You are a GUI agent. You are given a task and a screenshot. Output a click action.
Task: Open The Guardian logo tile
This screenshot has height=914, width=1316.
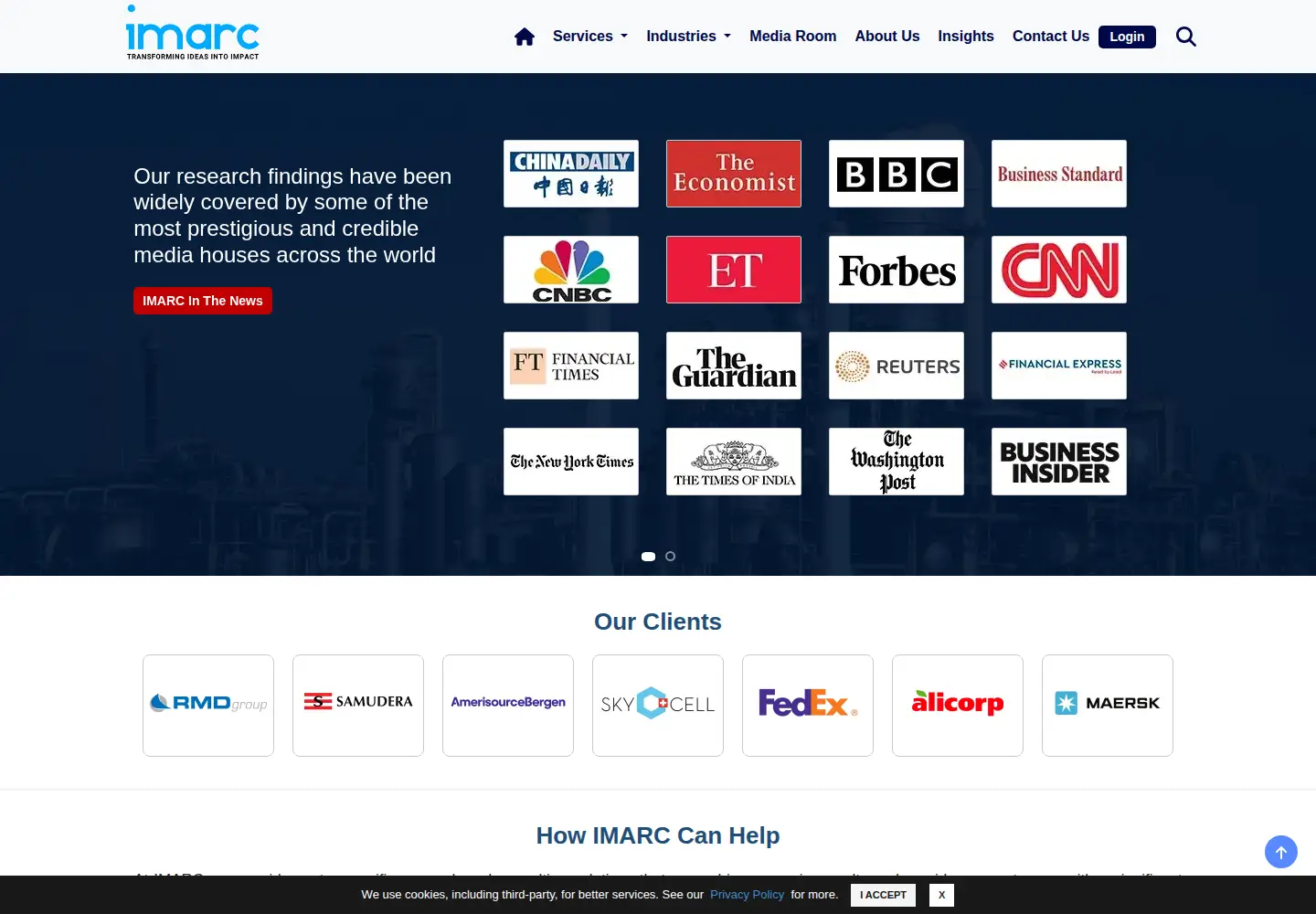click(734, 366)
